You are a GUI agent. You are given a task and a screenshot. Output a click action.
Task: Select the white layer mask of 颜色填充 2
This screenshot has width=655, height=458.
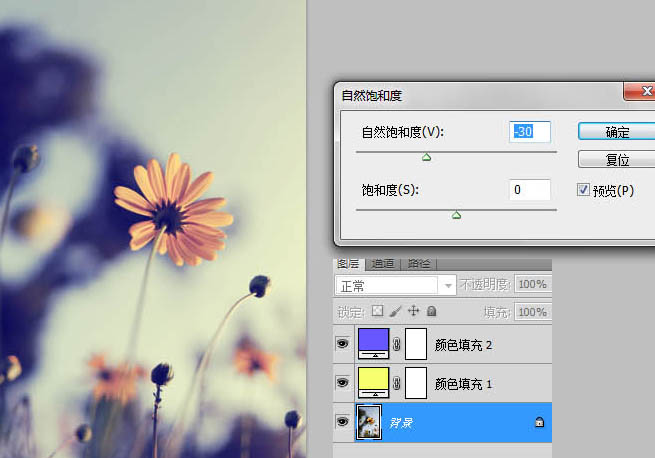415,345
